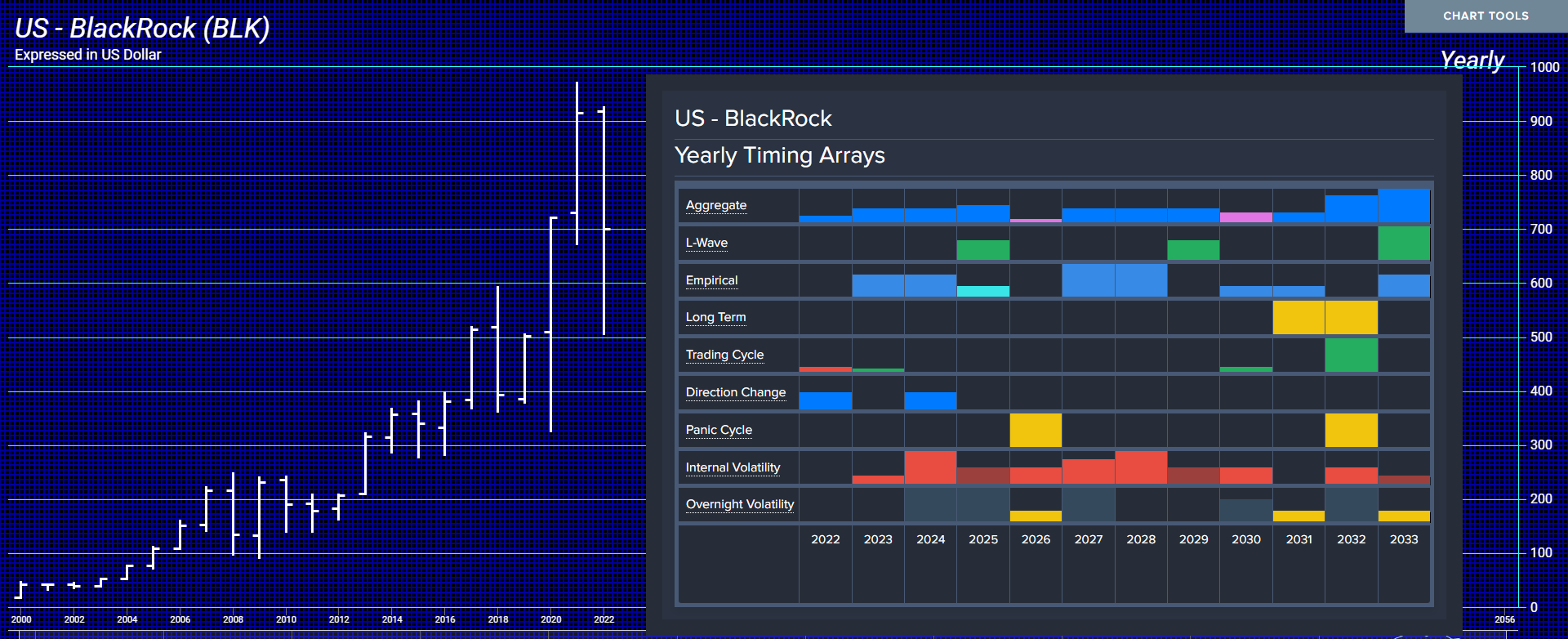Select the yellow Overnight Volatility bar for 2026
The width and height of the screenshot is (1568, 639).
point(1036,516)
